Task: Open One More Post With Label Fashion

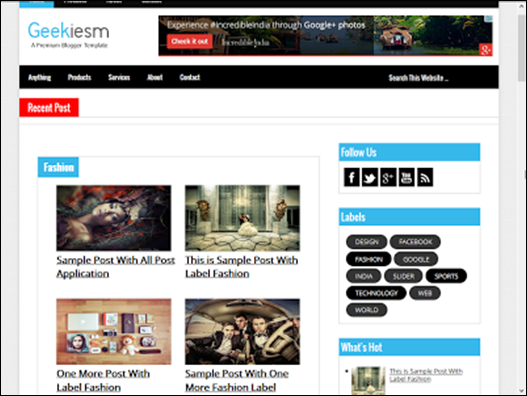Action: tap(103, 381)
